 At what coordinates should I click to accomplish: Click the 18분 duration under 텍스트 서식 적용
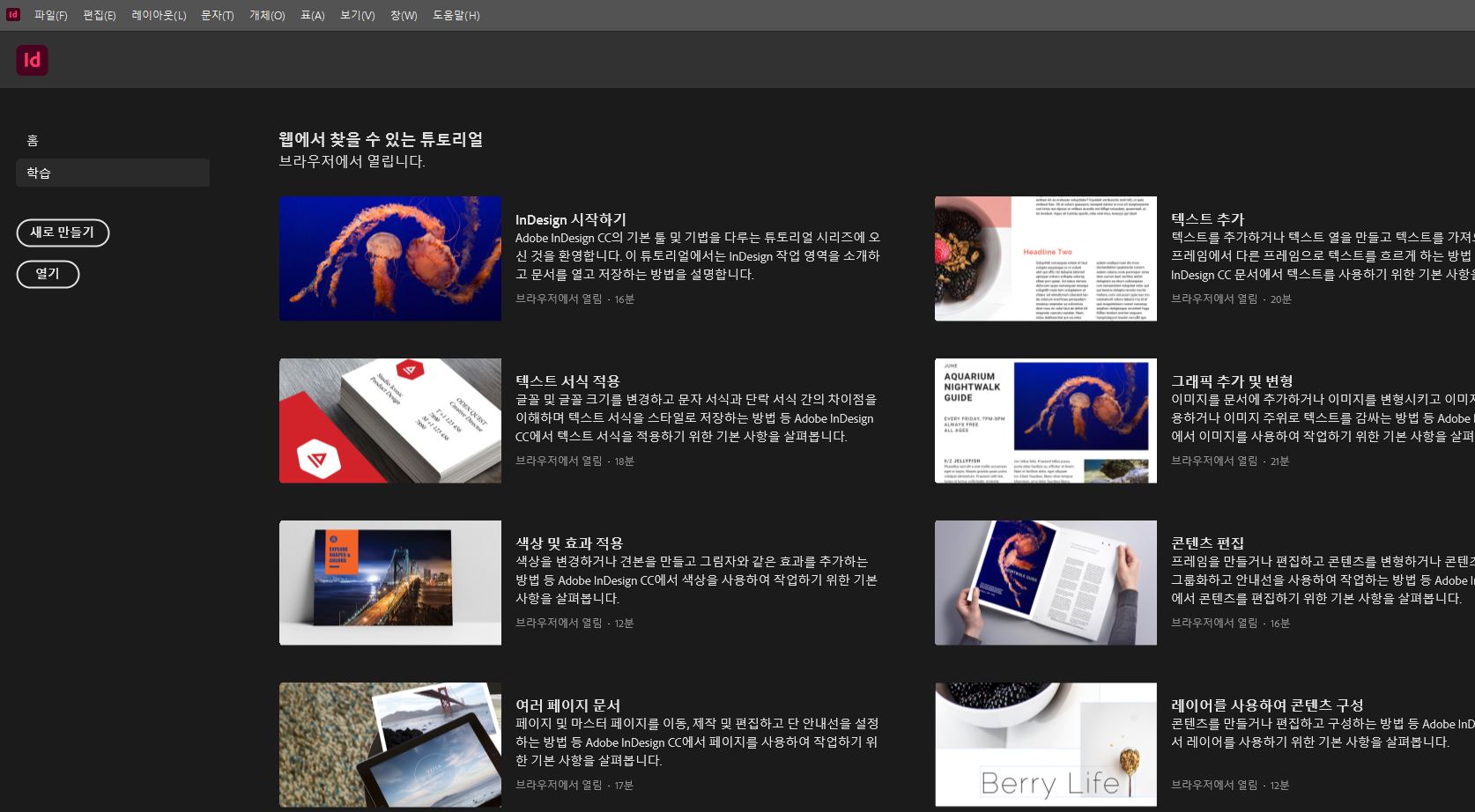pyautogui.click(x=624, y=461)
